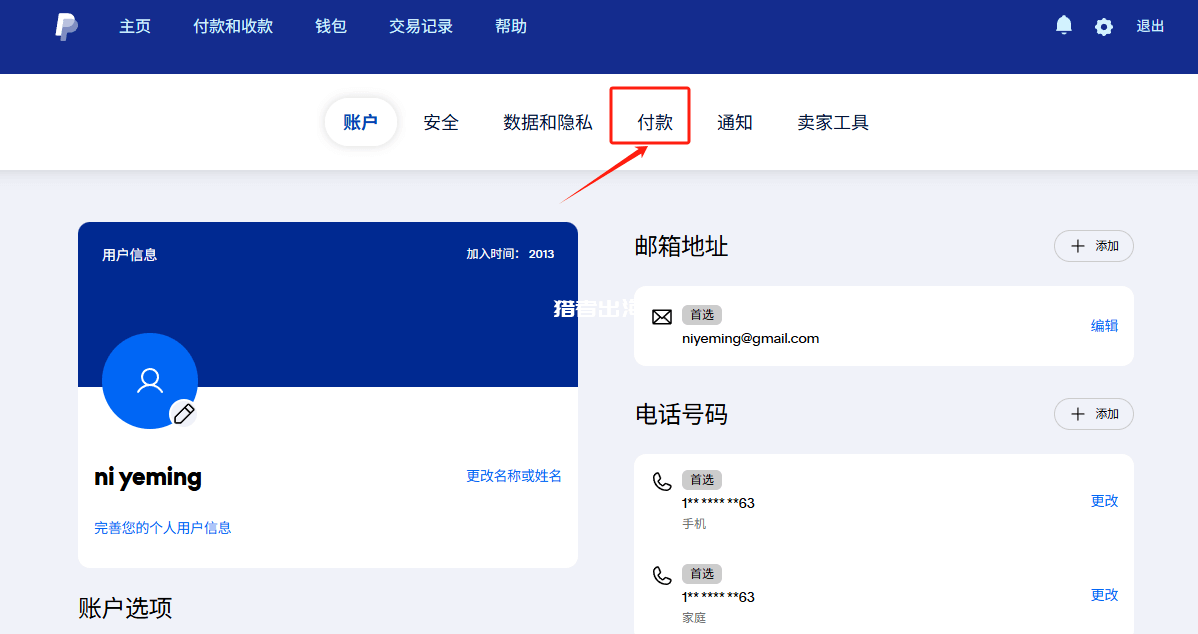Open 交易记录 in top navigation
Screen dimensions: 1198x634
coord(421,26)
